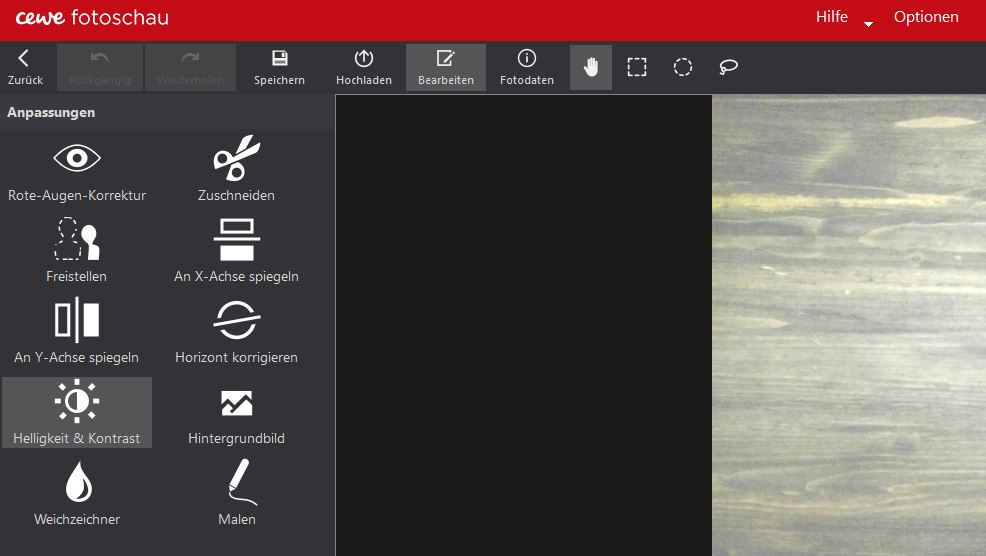Upload the image via Hochladen

(363, 67)
